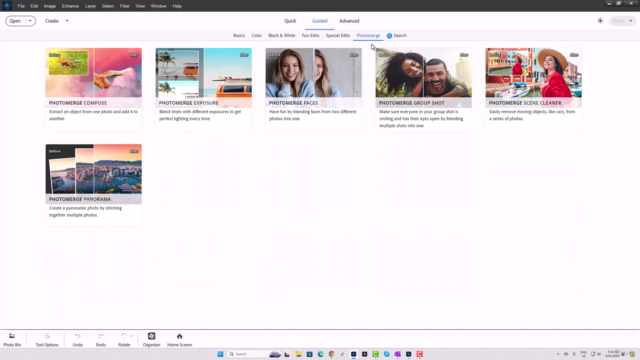Open Google Chrome from taskbar
This screenshot has height=360, width=640.
click(x=331, y=354)
